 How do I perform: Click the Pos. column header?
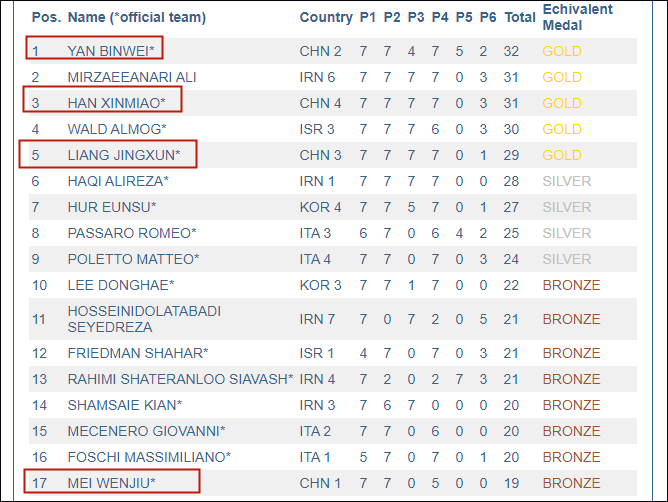point(46,18)
